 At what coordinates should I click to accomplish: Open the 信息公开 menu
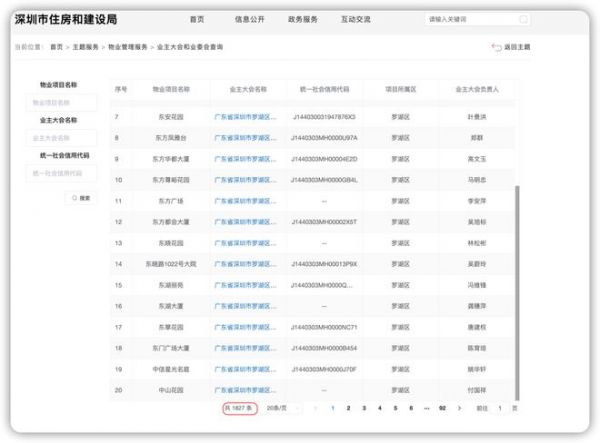coord(247,19)
